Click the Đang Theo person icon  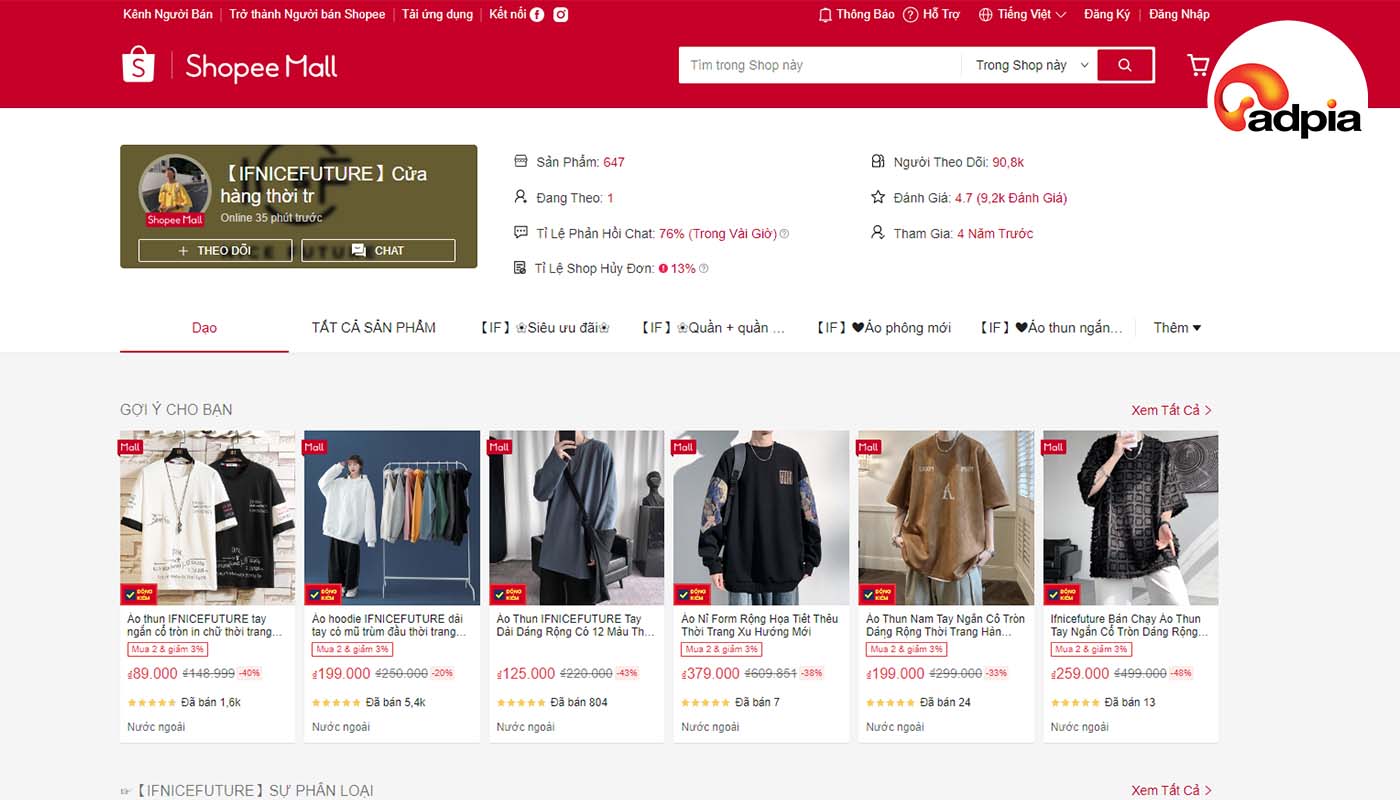520,197
